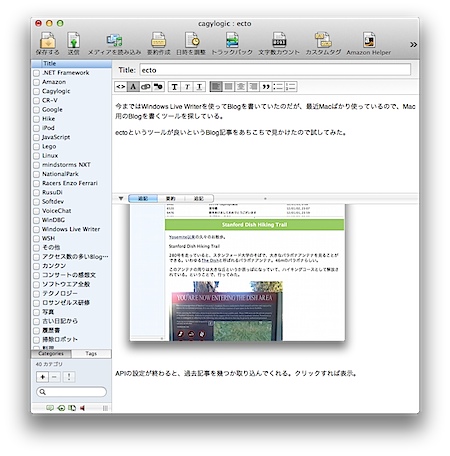The width and height of the screenshot is (450, 456).
Task: Tick the Cagylogic category checkbox
Action: (37, 91)
